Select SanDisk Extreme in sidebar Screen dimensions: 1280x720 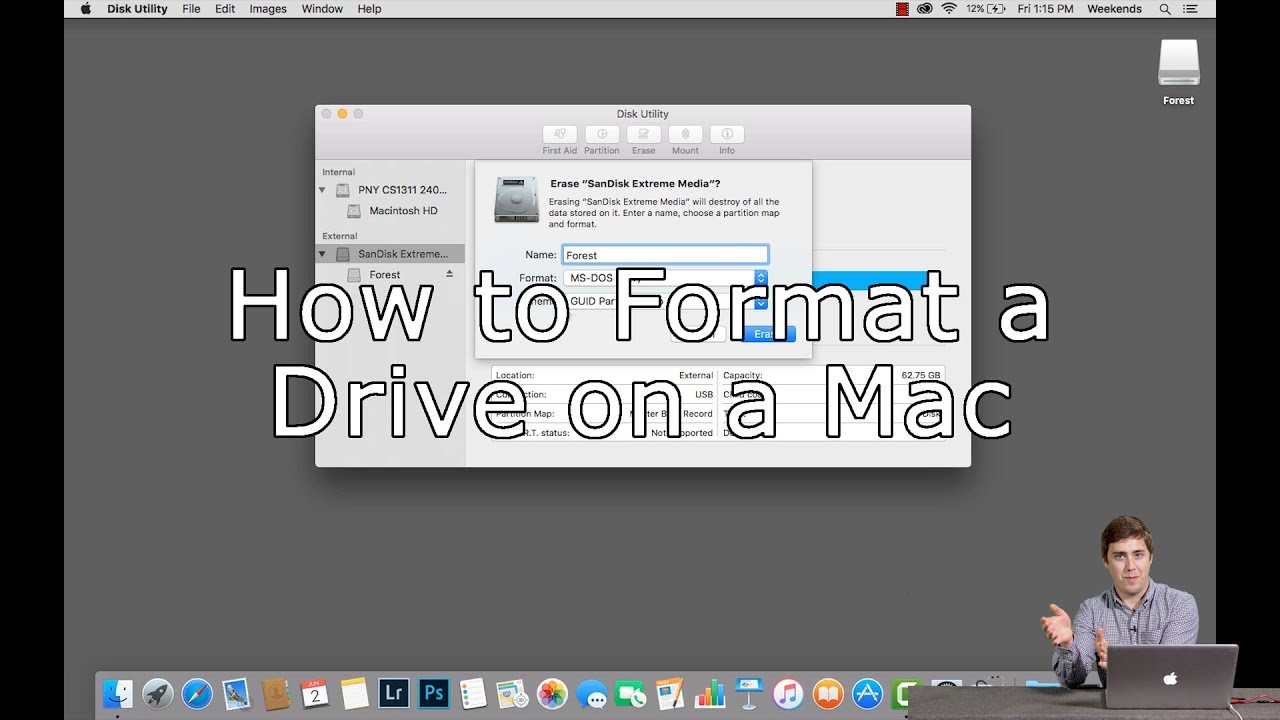click(390, 254)
